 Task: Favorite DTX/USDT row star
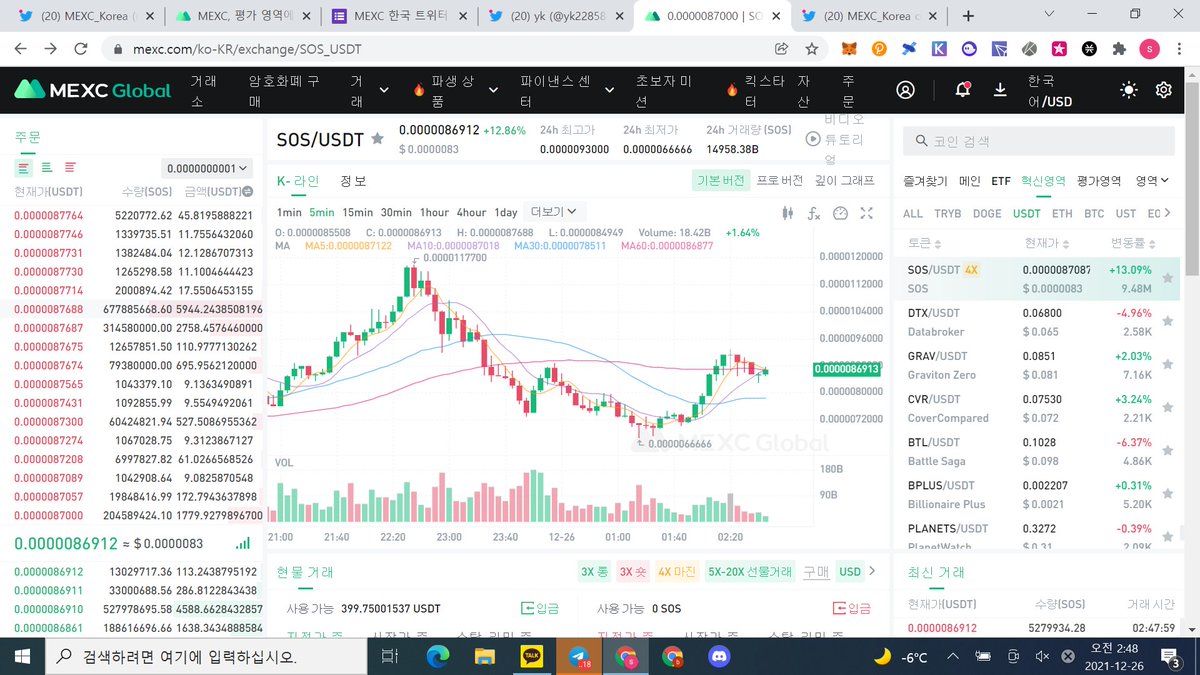pyautogui.click(x=1167, y=321)
